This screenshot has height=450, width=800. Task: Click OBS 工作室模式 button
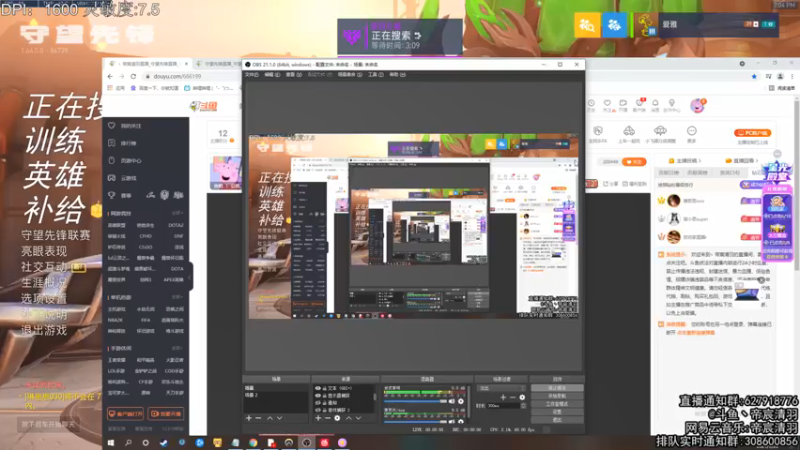point(557,404)
